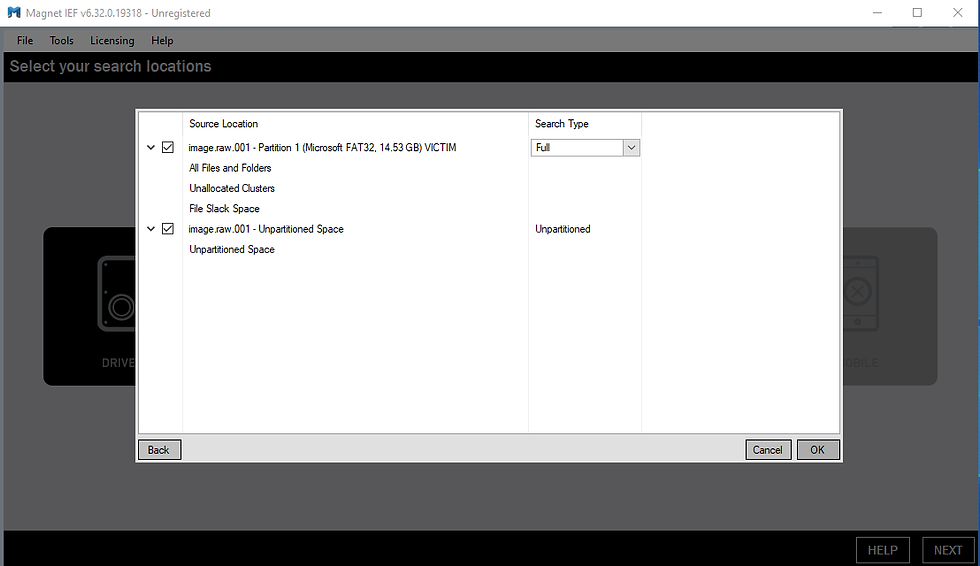
Task: Confirm with the OK button
Action: pos(818,450)
